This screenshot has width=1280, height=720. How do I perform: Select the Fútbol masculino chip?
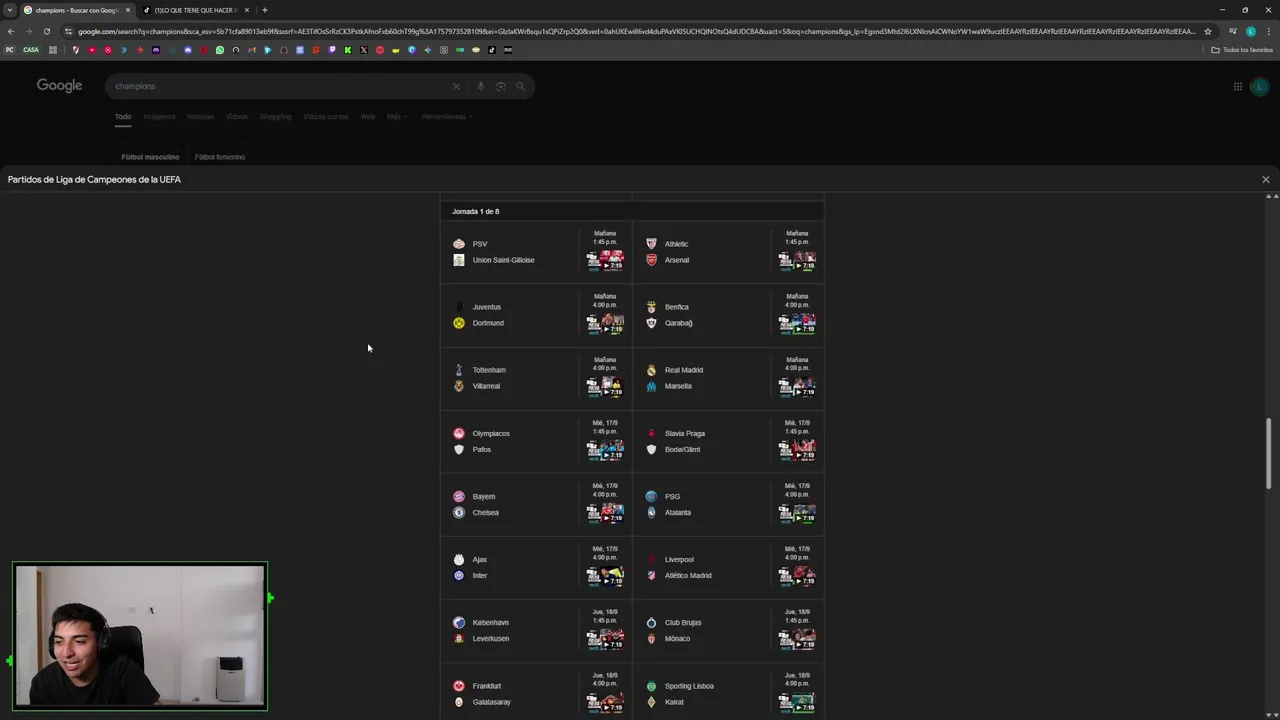click(x=150, y=157)
